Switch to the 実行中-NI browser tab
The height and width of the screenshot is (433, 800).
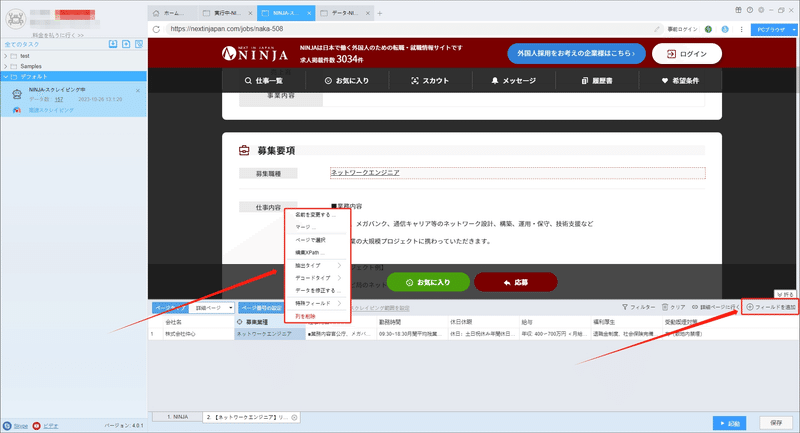pos(227,13)
